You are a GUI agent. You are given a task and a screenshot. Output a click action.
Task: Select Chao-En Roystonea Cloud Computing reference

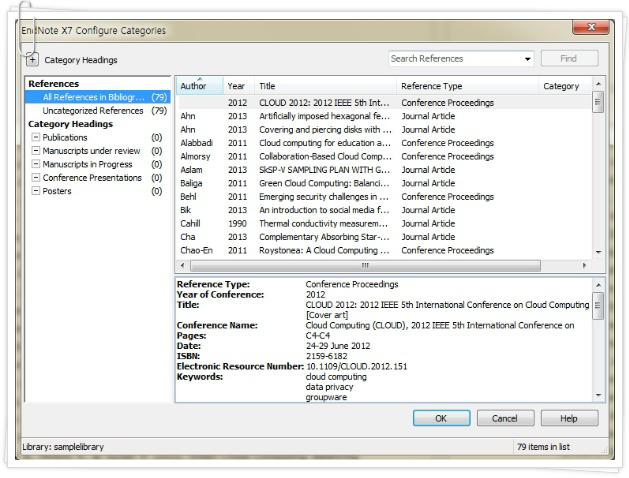[384, 251]
